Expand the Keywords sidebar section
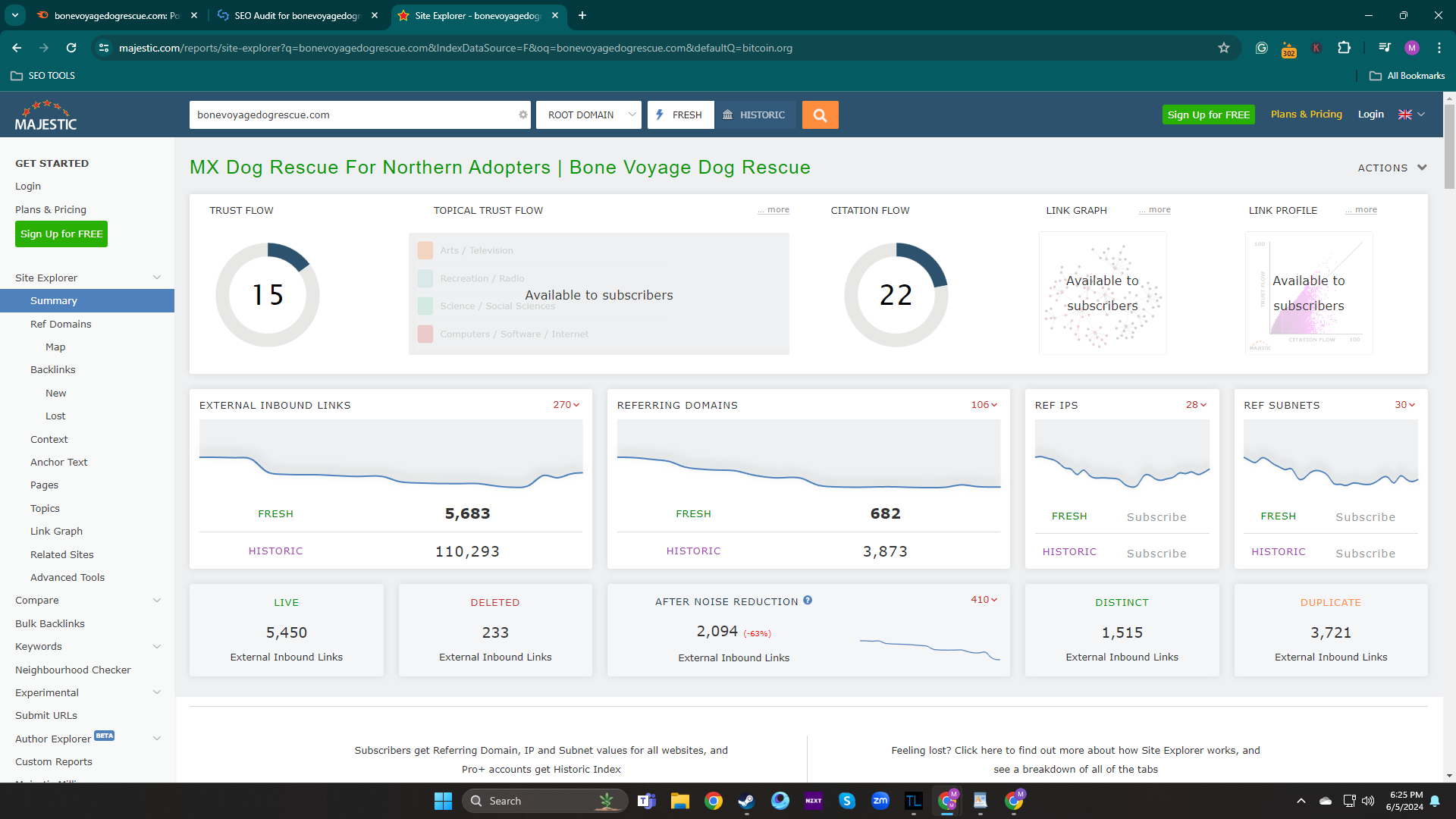Viewport: 1456px width, 819px height. click(157, 647)
